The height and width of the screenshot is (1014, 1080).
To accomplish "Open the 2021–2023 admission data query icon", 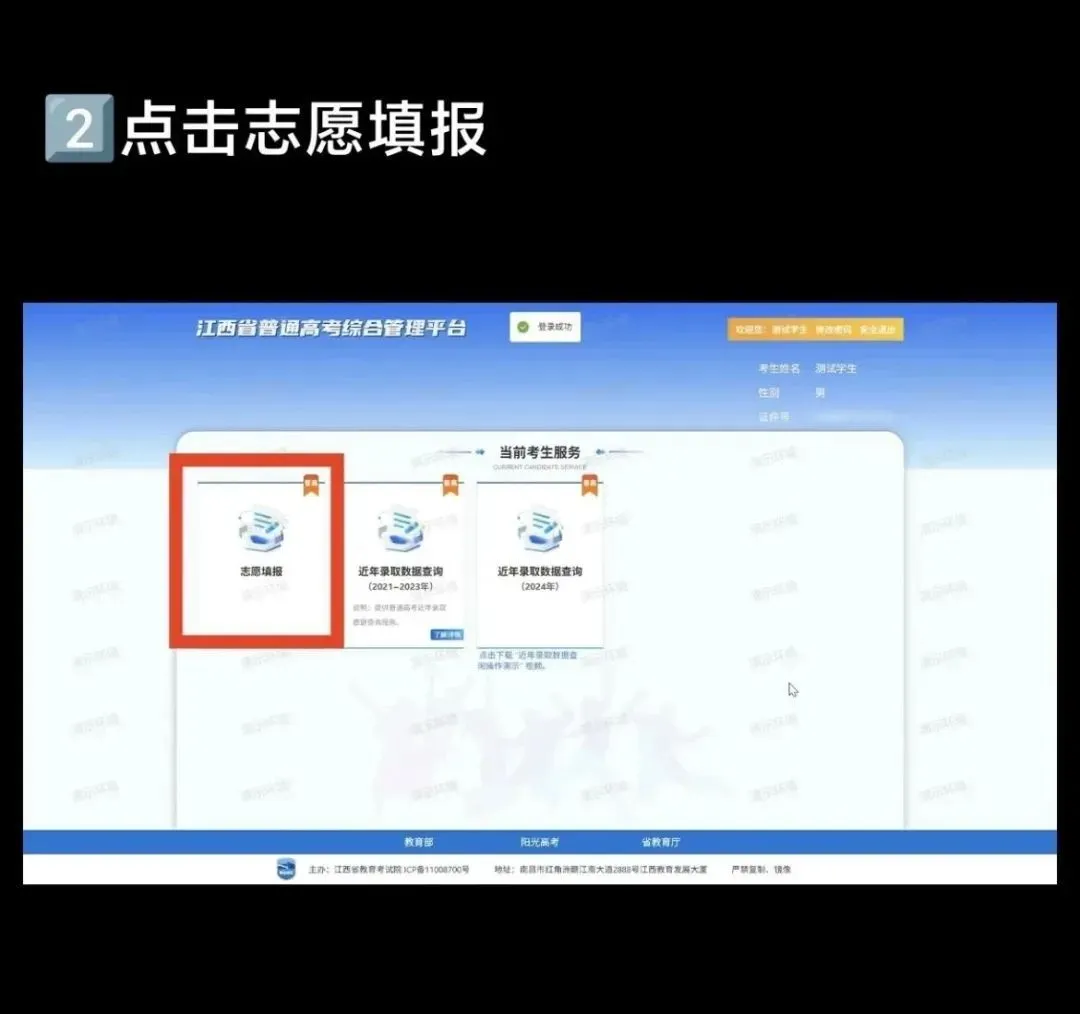I will tap(401, 529).
